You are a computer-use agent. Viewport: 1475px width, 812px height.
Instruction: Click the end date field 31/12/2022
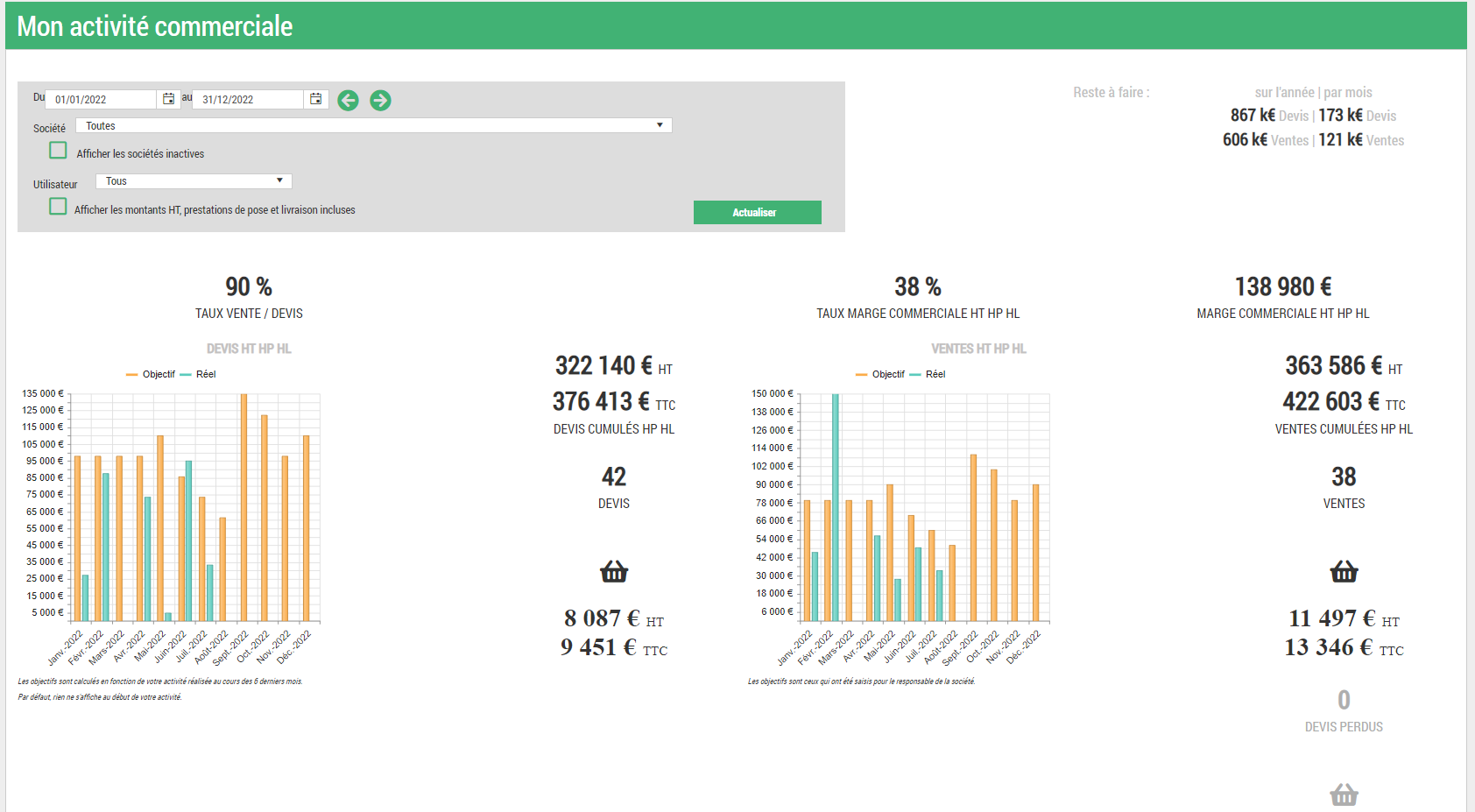pos(248,100)
